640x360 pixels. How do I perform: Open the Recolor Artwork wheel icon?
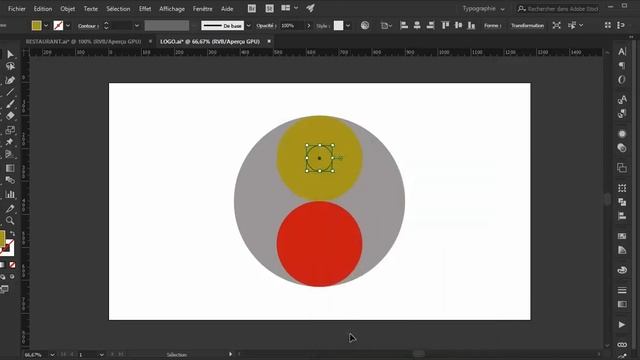tap(365, 25)
